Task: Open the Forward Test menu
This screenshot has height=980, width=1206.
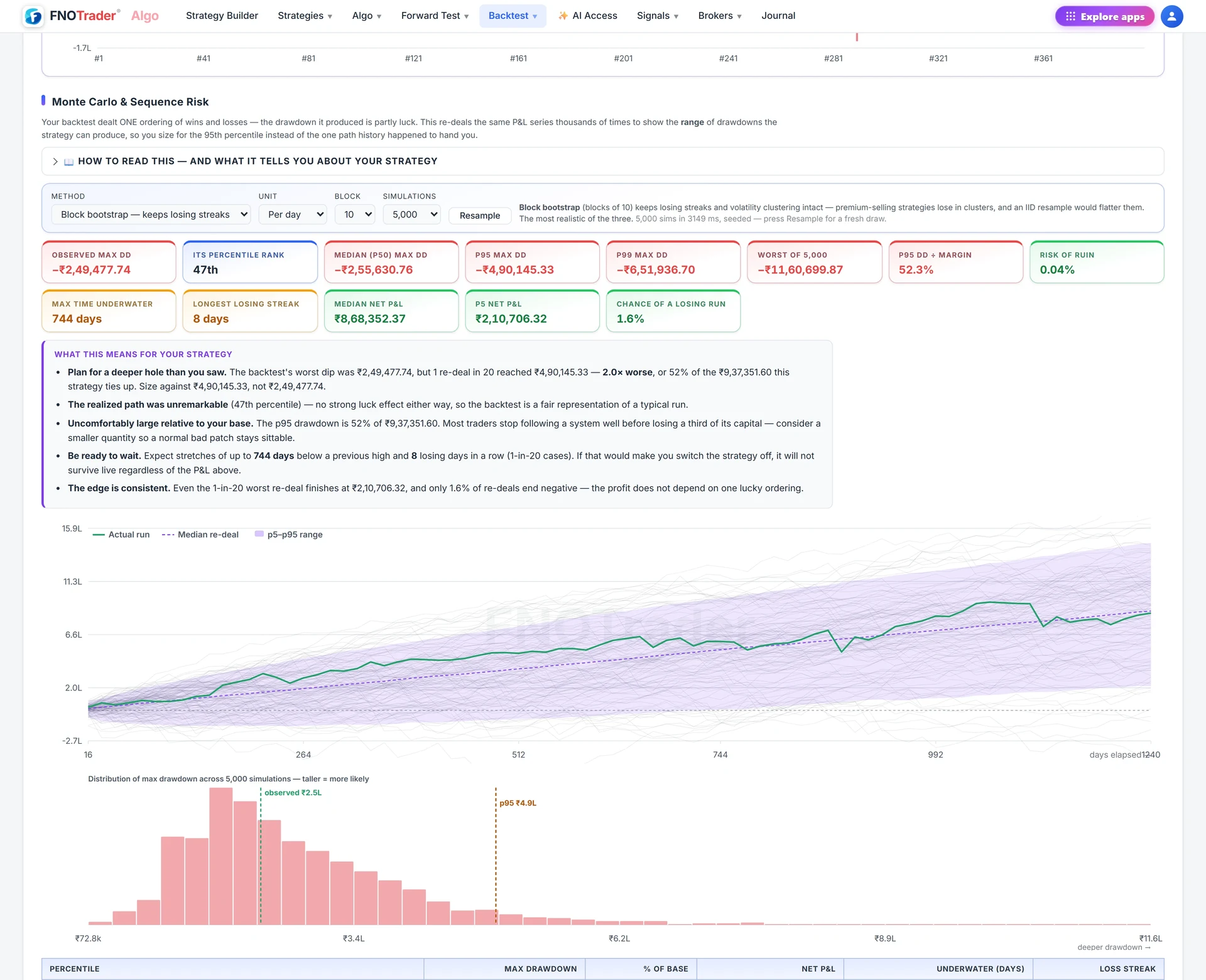Action: pyautogui.click(x=435, y=16)
